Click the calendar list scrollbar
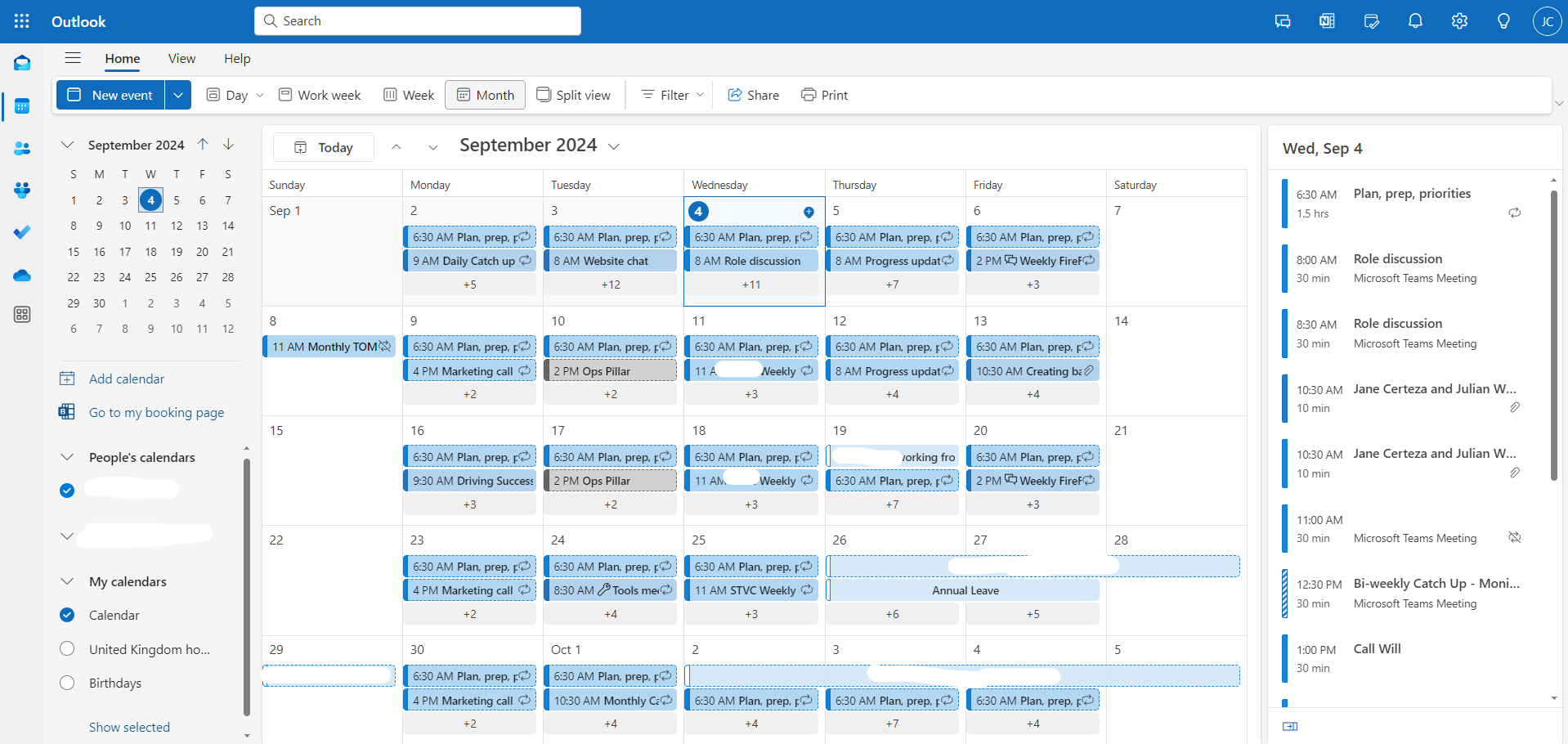The width and height of the screenshot is (1568, 744). 247,587
